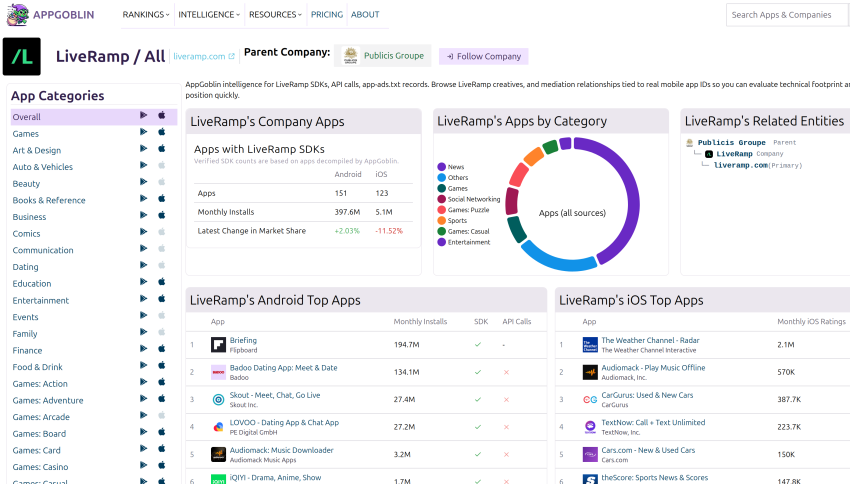The image size is (850, 484).
Task: Click the News legend color dot
Action: 442,167
